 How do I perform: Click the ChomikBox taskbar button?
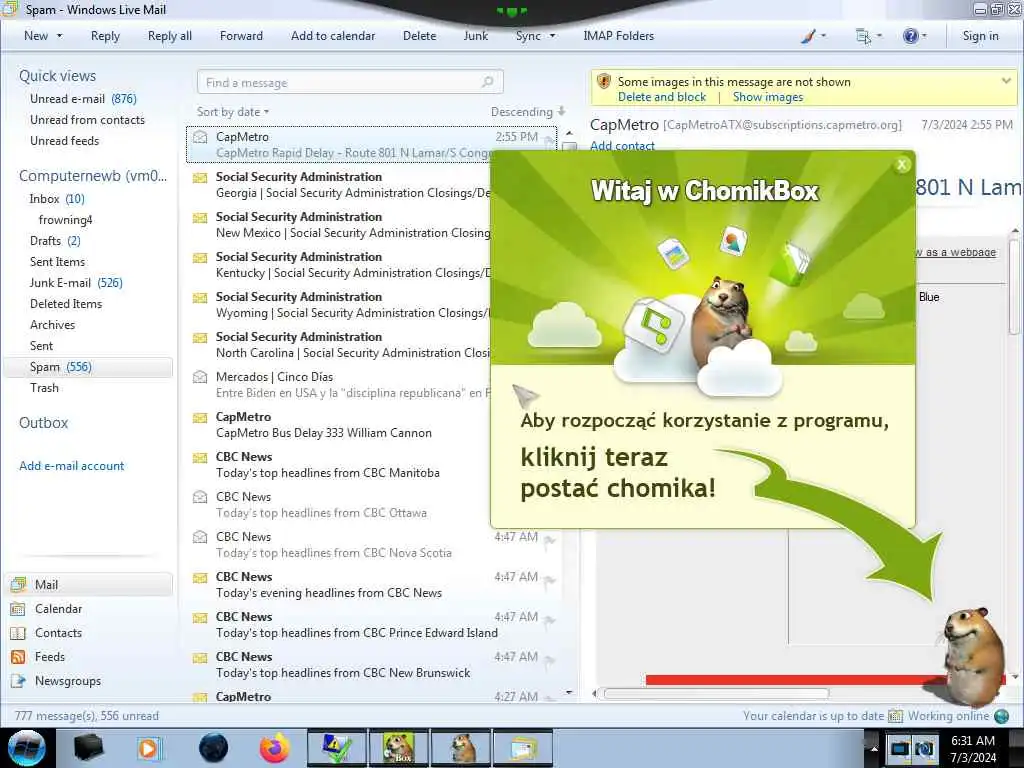[x=398, y=748]
